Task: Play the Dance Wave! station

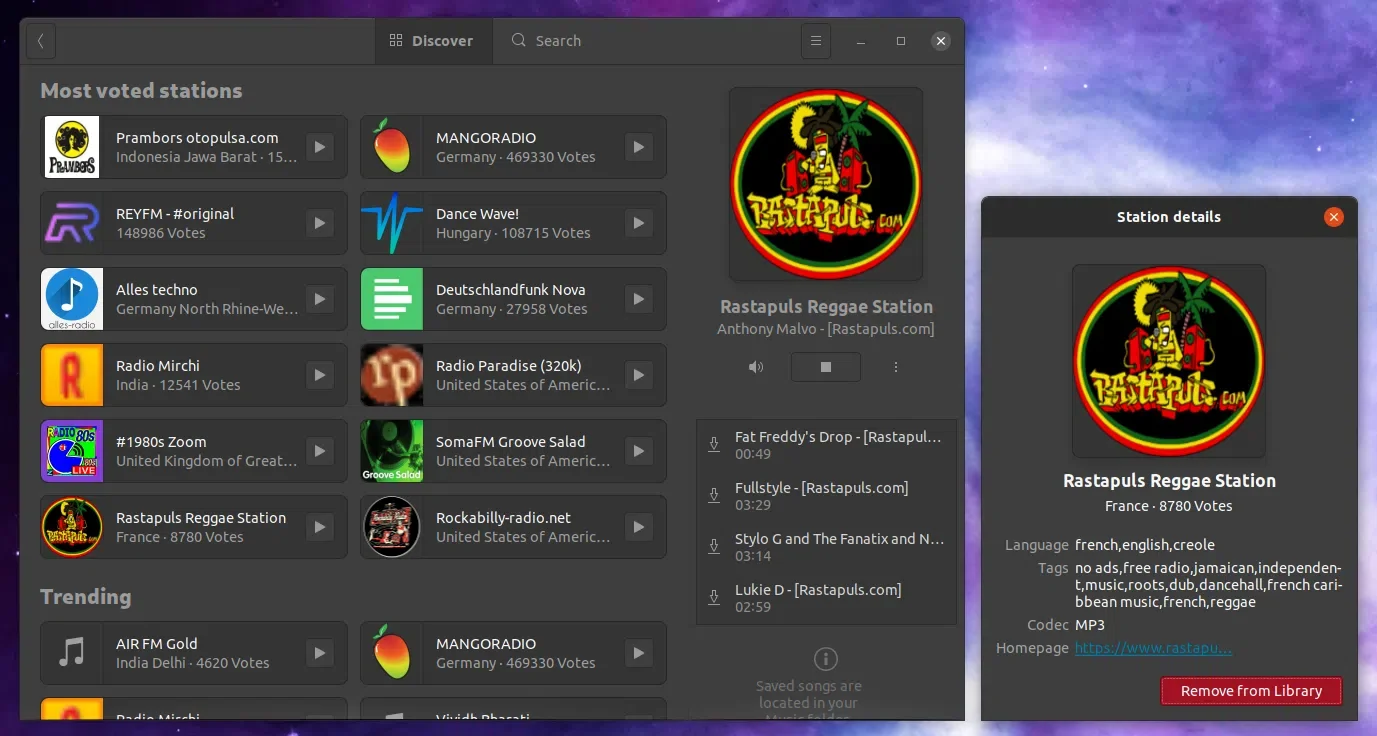Action: coord(639,223)
